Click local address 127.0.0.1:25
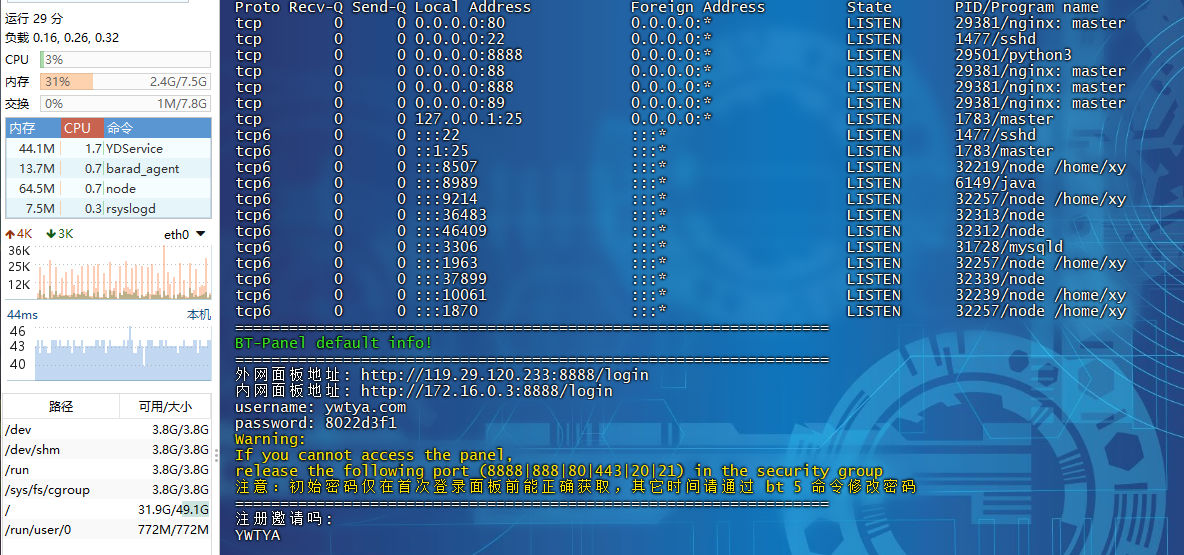The image size is (1184, 555). coord(469,119)
